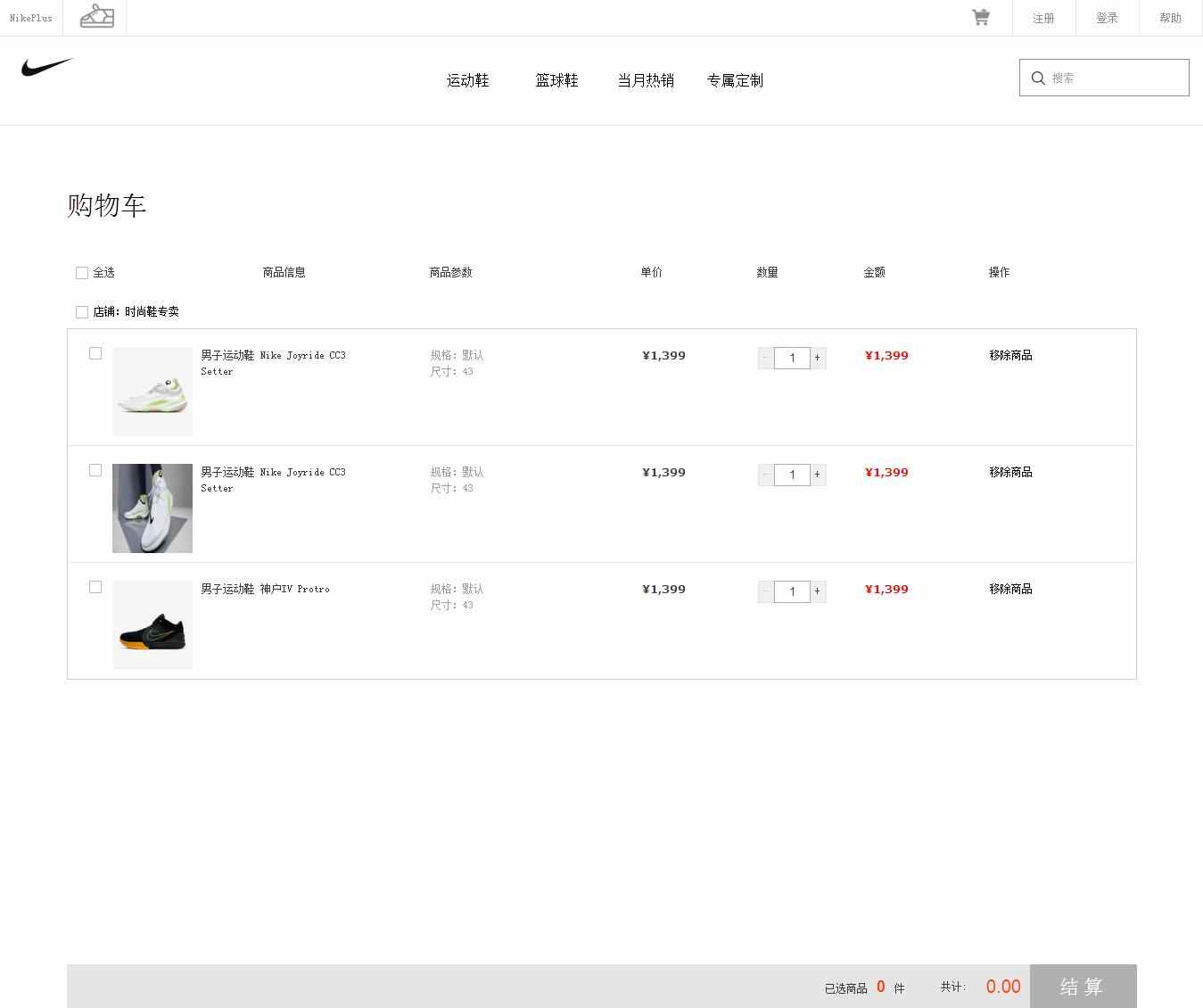Remove the first Joyride CC3 Setter item

point(1010,355)
